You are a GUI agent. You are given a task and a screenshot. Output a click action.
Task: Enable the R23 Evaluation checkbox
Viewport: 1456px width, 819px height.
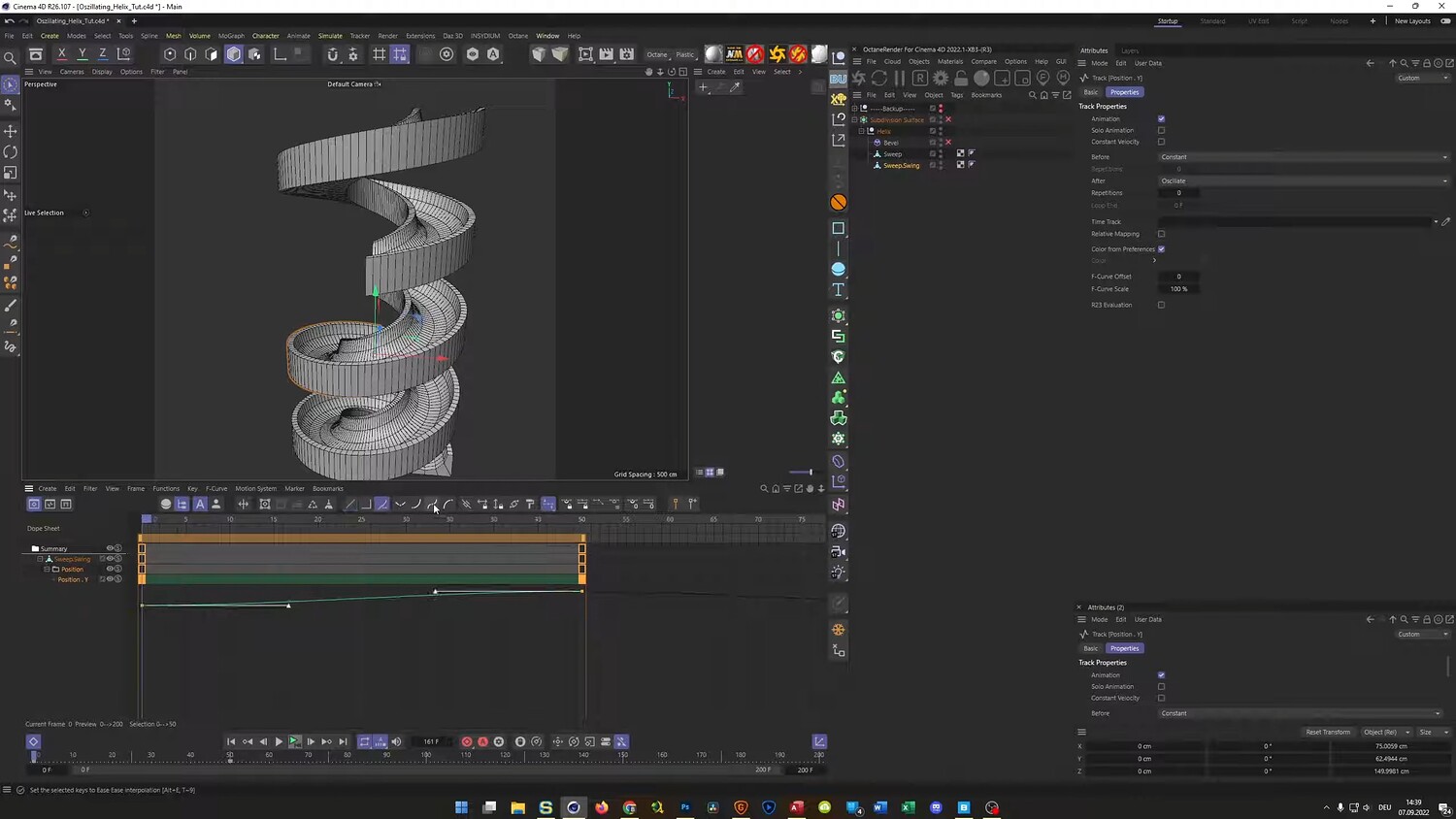click(1161, 305)
